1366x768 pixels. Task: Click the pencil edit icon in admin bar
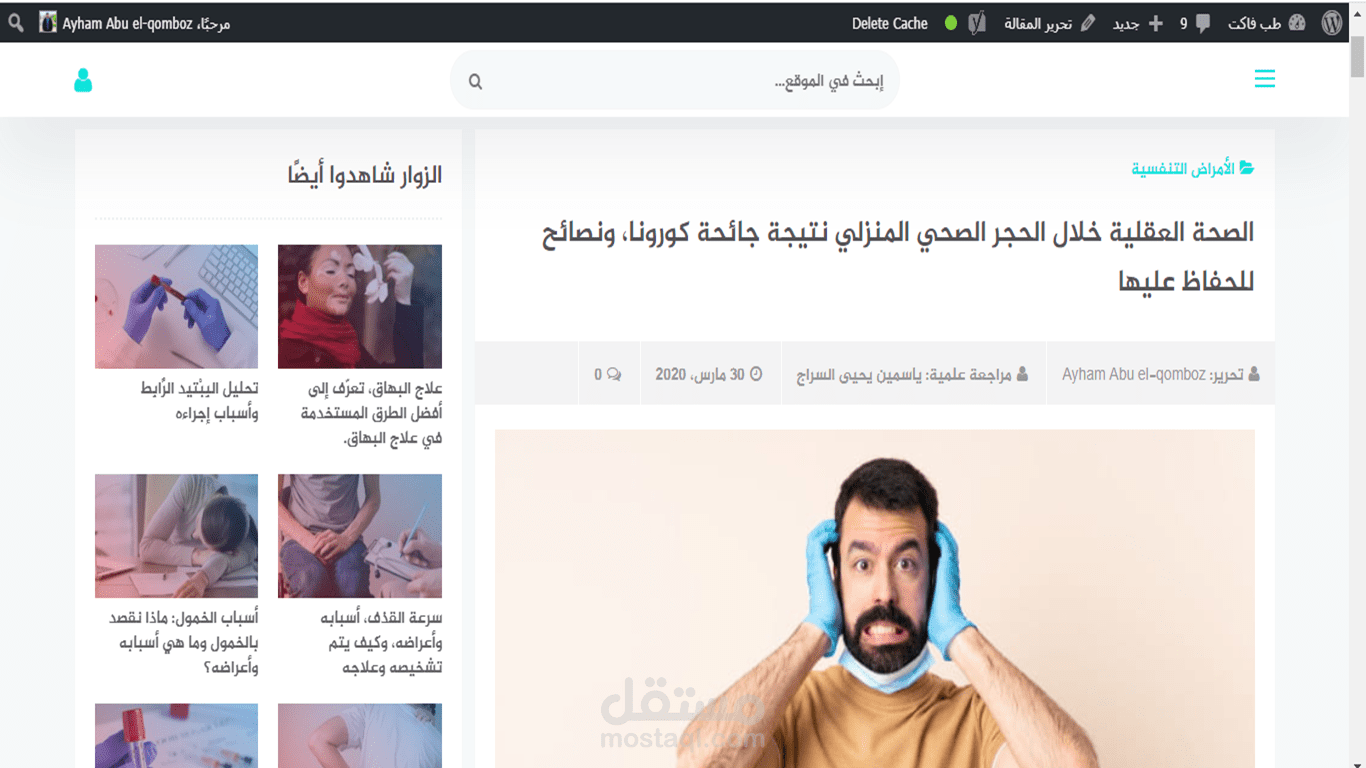click(1088, 23)
